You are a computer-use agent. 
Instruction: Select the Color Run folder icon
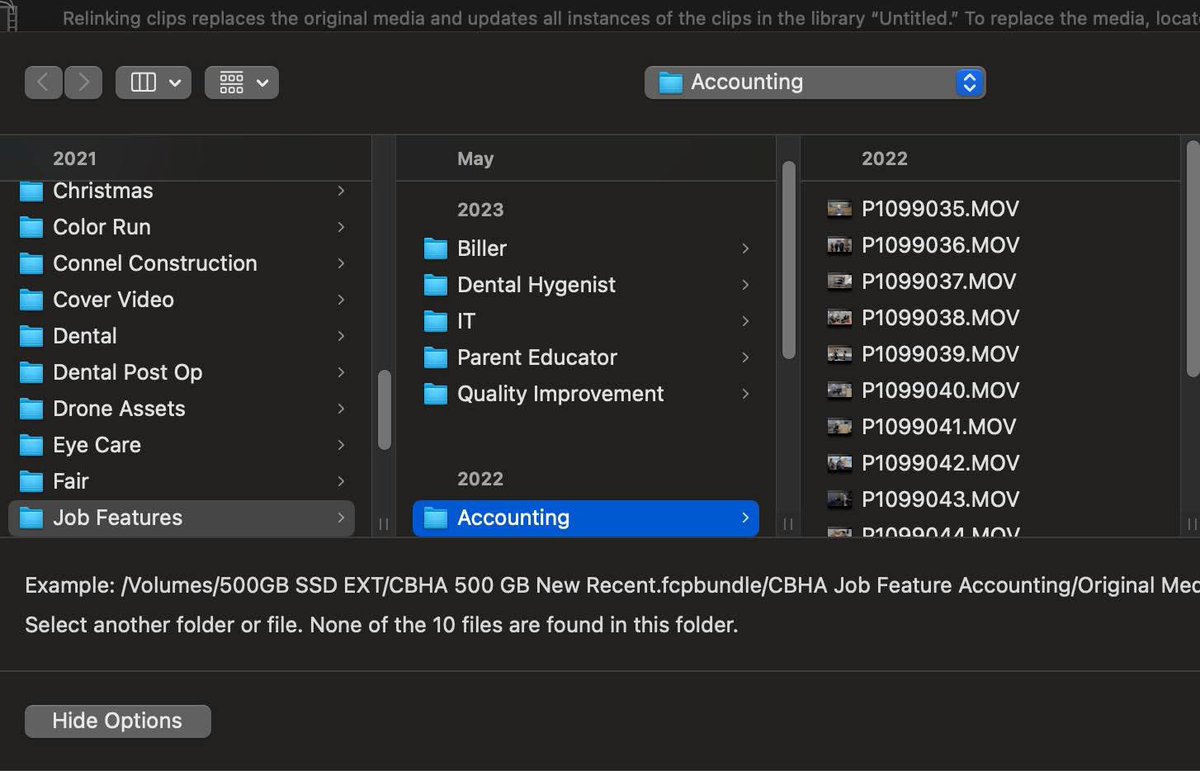click(x=33, y=228)
